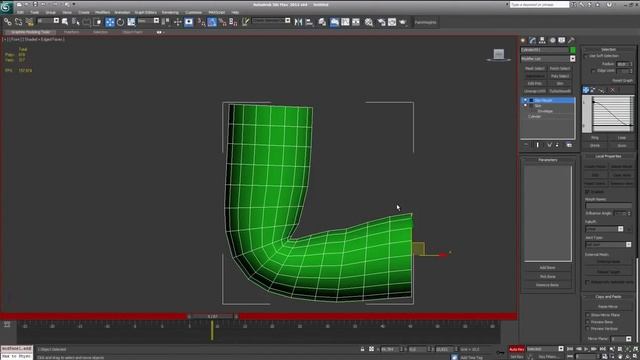Screen dimensions: 640x360
Task: Click the Add Bone button
Action: (547, 268)
